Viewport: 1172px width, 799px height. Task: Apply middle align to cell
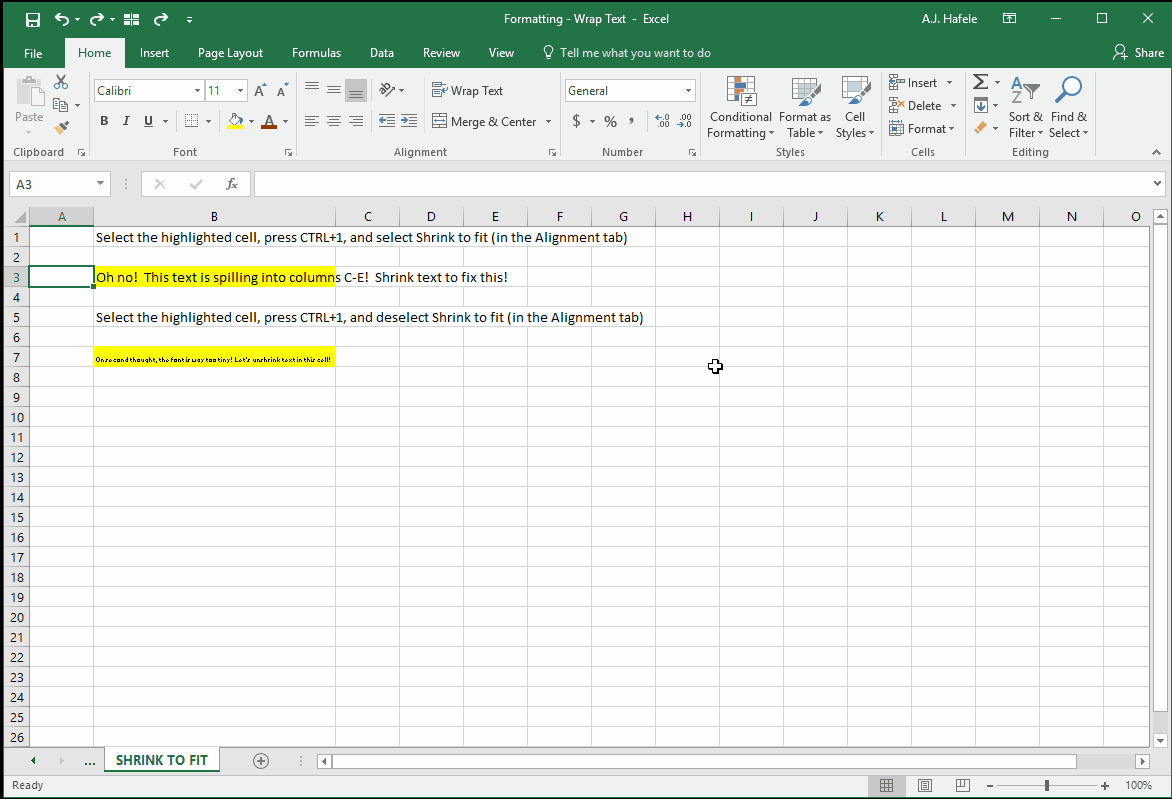[x=334, y=90]
